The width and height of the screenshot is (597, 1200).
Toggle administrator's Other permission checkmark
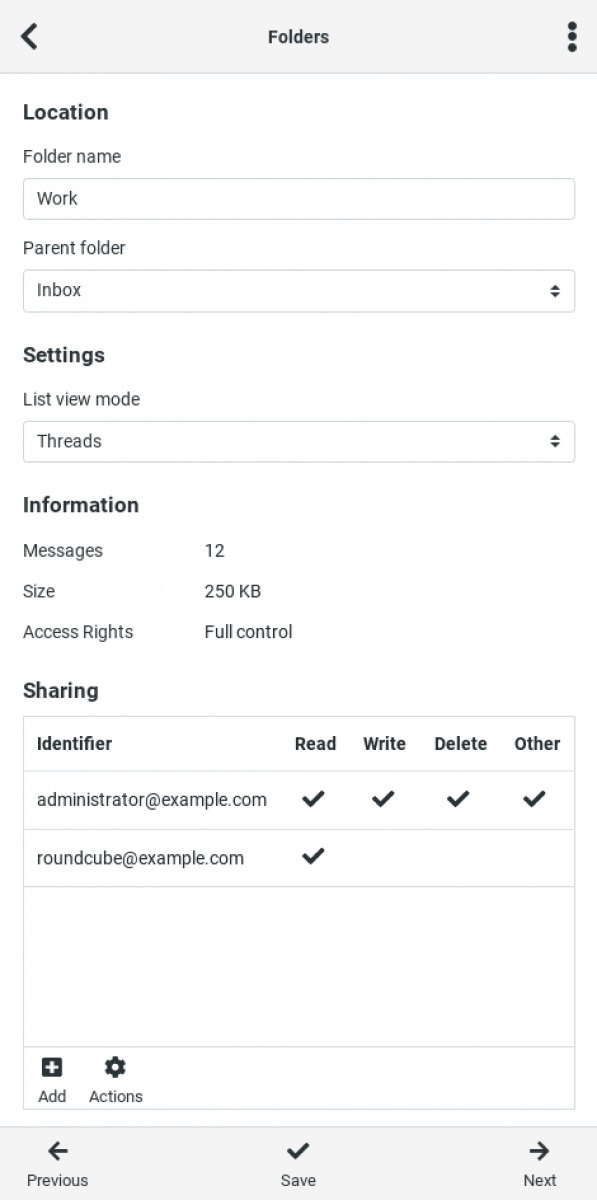click(x=535, y=799)
